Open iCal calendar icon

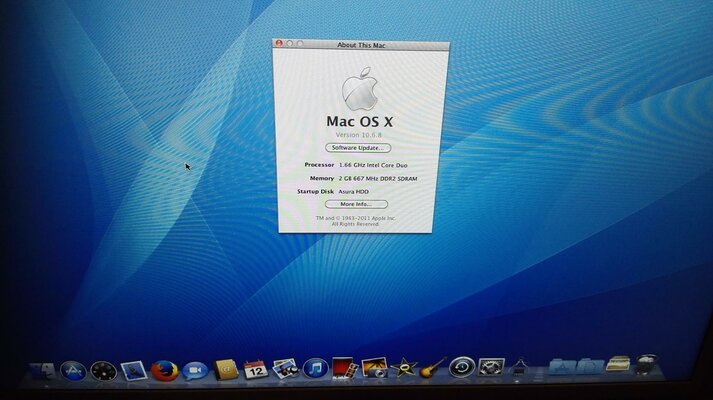pyautogui.click(x=255, y=369)
